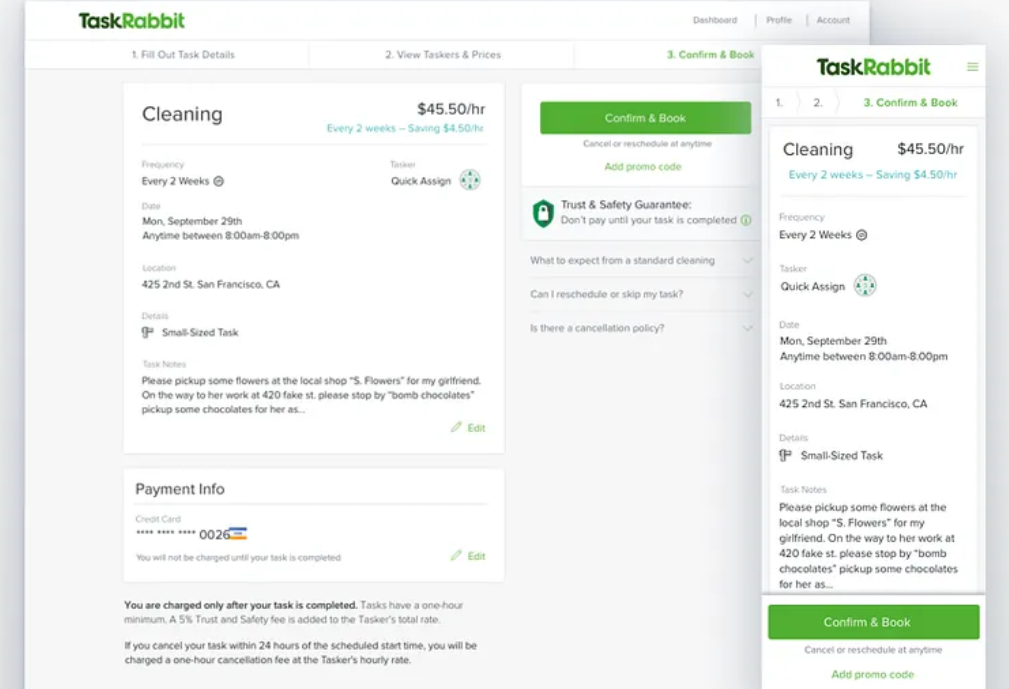Click the Trust & Safety shield icon
The image size is (1009, 689).
pos(543,213)
